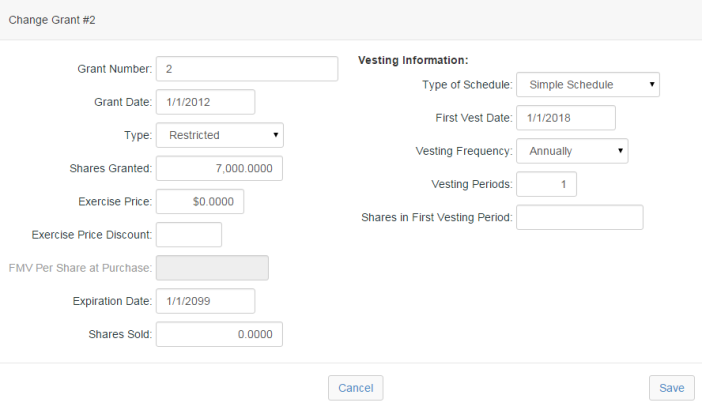Click the Save button
Image resolution: width=702 pixels, height=410 pixels.
click(x=672, y=388)
